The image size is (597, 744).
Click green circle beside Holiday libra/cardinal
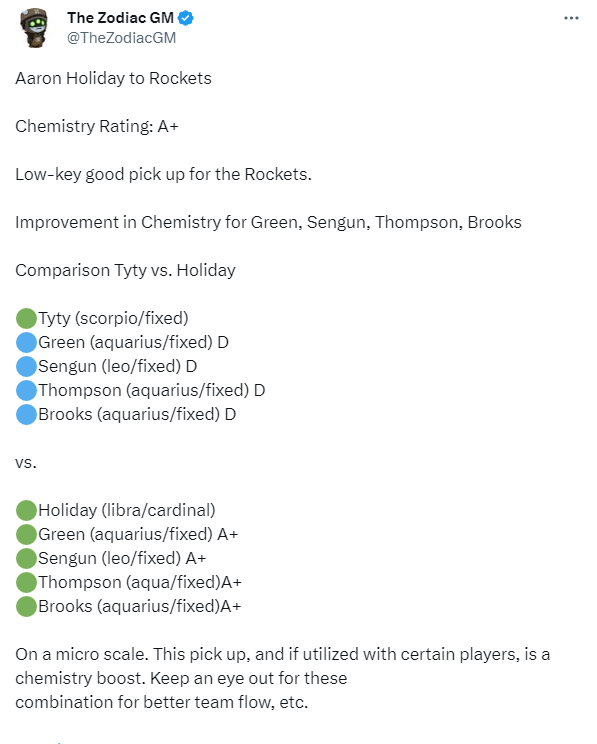point(26,511)
